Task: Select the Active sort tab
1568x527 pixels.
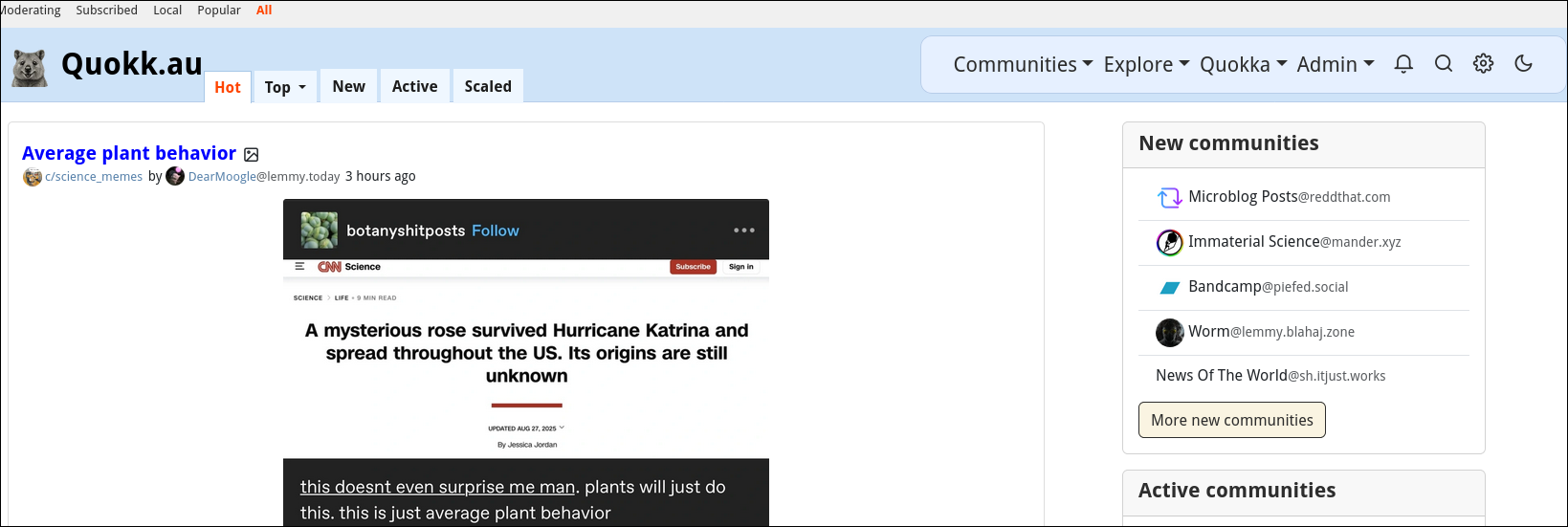Action: coord(414,86)
